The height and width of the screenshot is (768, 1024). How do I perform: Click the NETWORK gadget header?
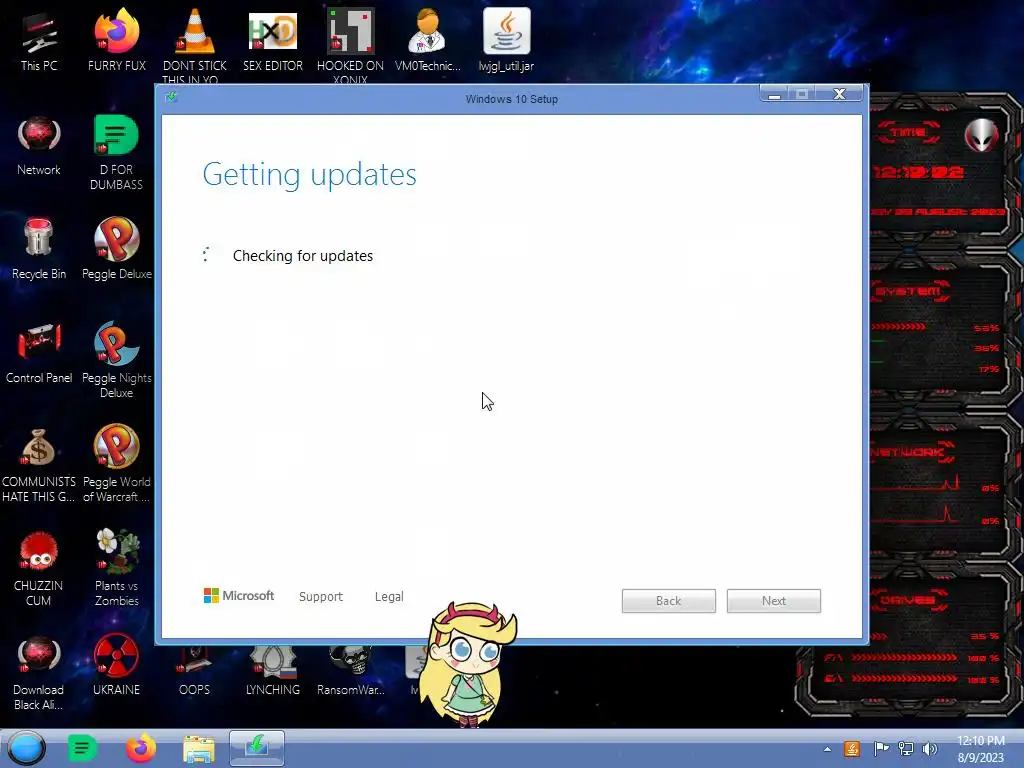pyautogui.click(x=912, y=452)
